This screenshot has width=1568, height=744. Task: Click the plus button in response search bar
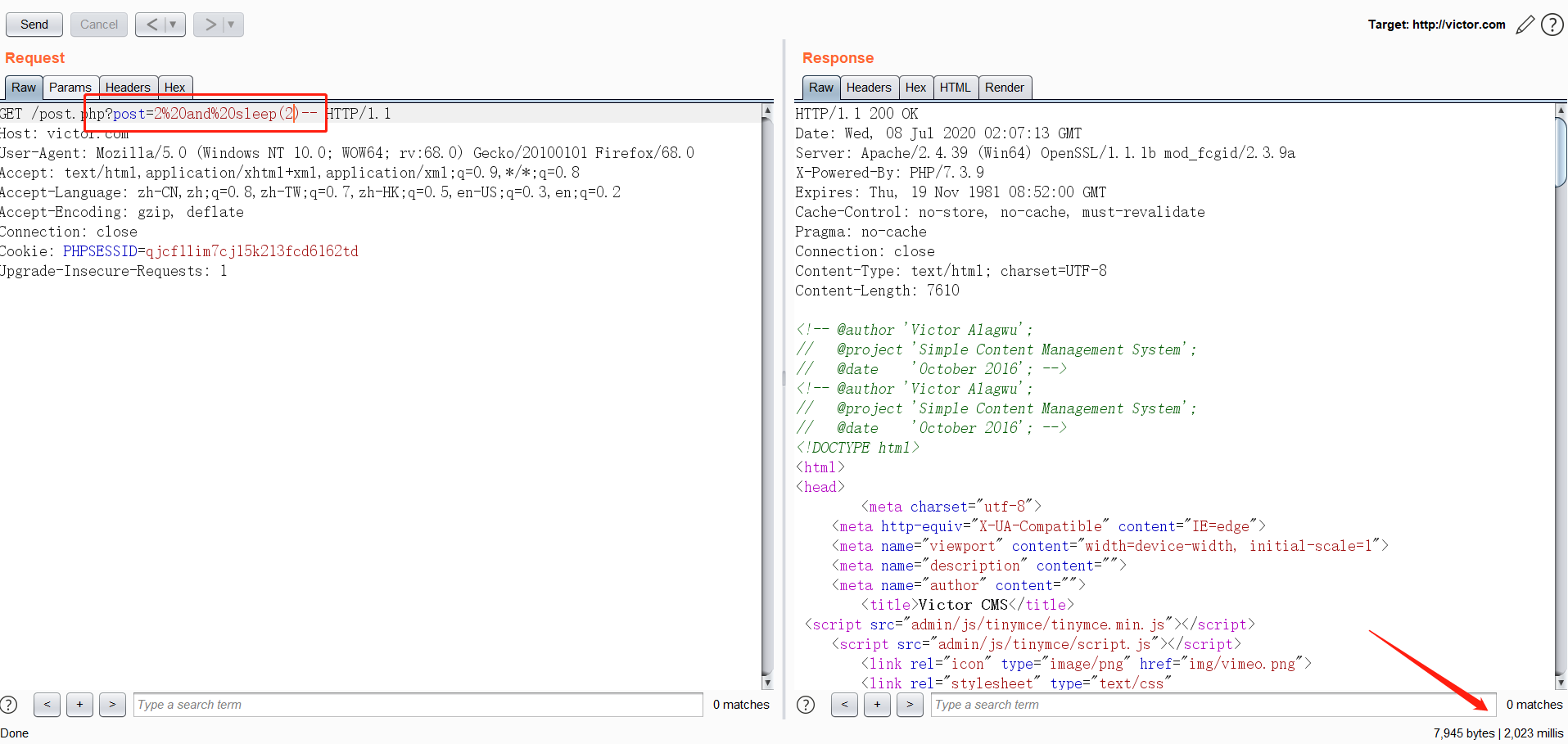(877, 705)
